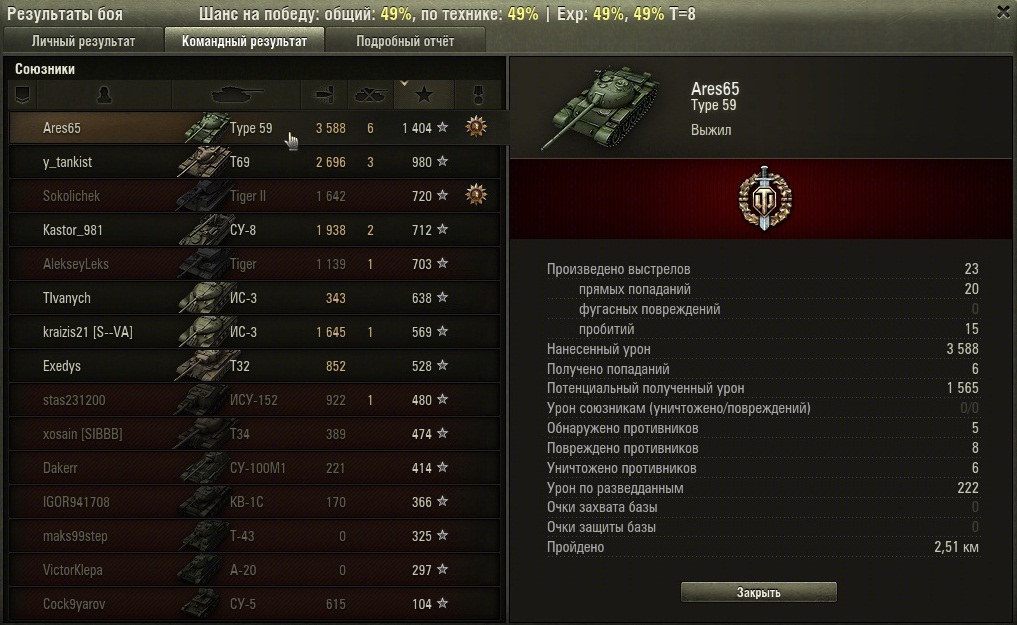Close the battle results window
Viewport: 1017px width, 625px height.
[x=1003, y=12]
